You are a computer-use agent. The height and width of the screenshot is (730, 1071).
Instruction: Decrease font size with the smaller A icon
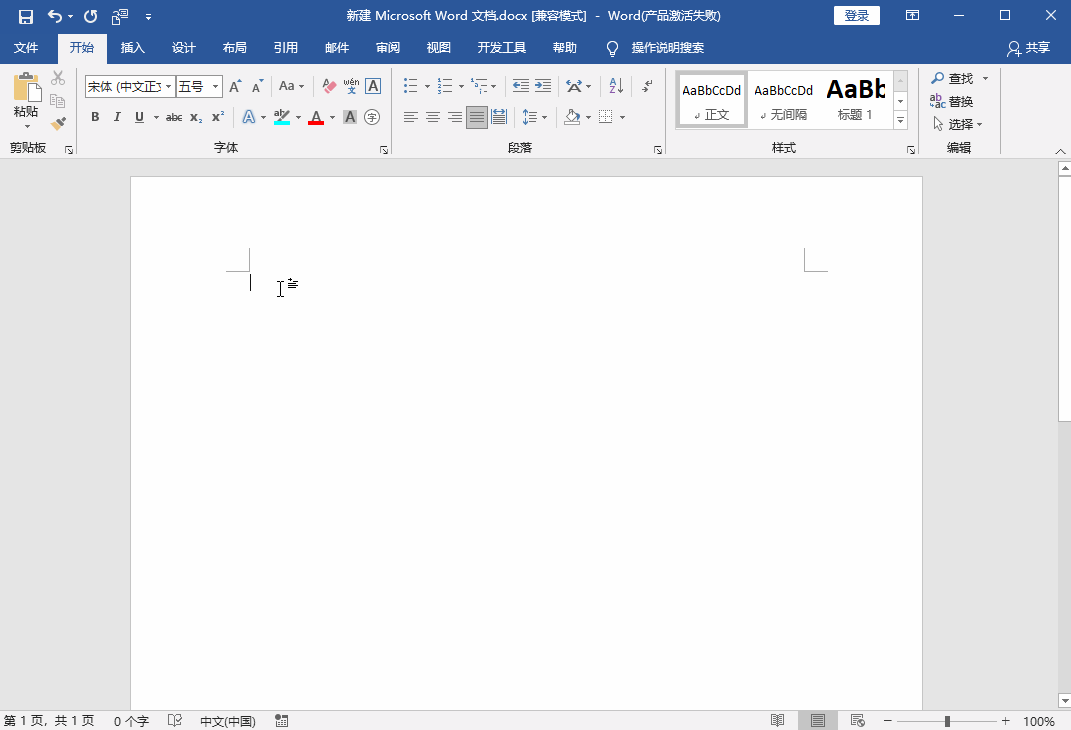[x=258, y=86]
